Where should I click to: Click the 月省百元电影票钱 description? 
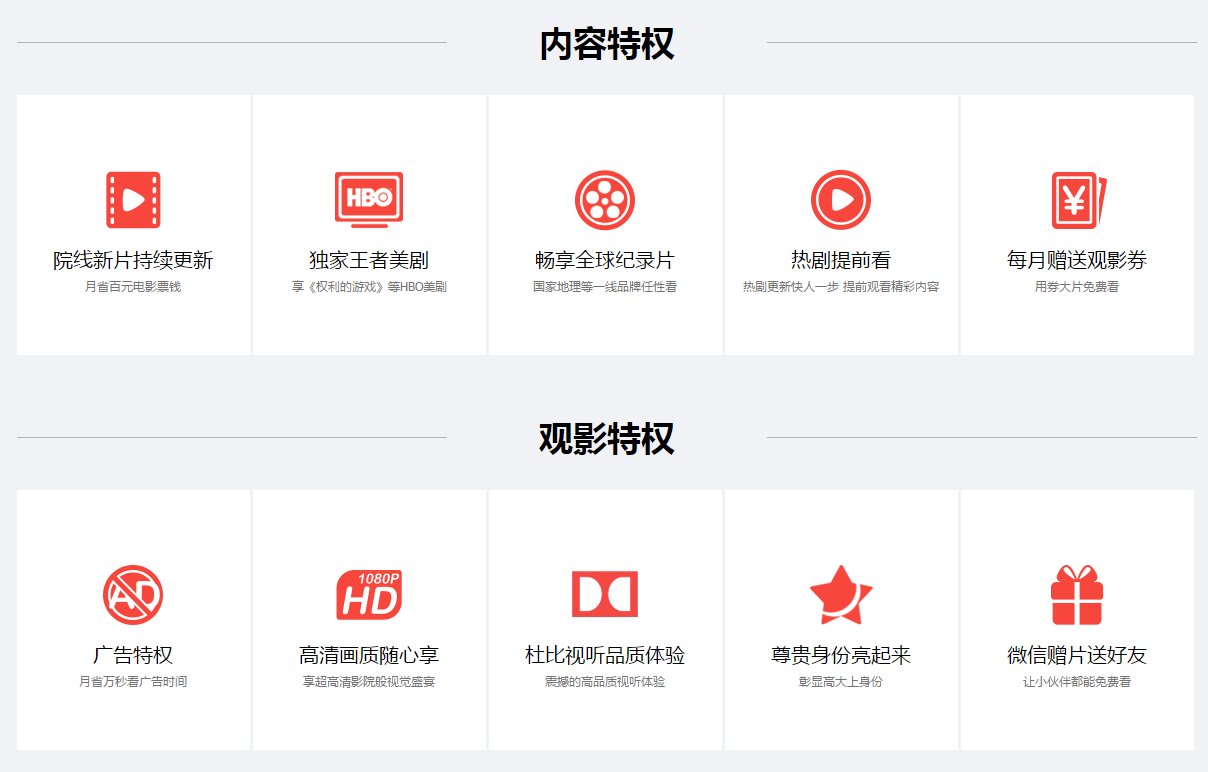(x=133, y=287)
